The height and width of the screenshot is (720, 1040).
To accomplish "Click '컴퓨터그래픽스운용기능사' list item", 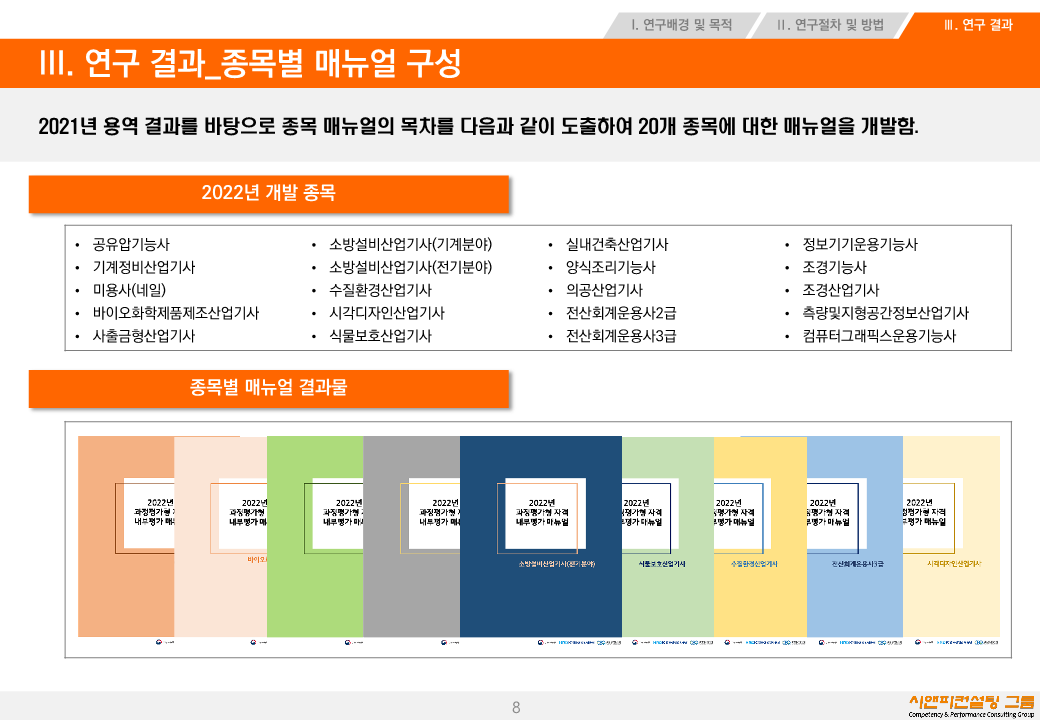I will (879, 335).
